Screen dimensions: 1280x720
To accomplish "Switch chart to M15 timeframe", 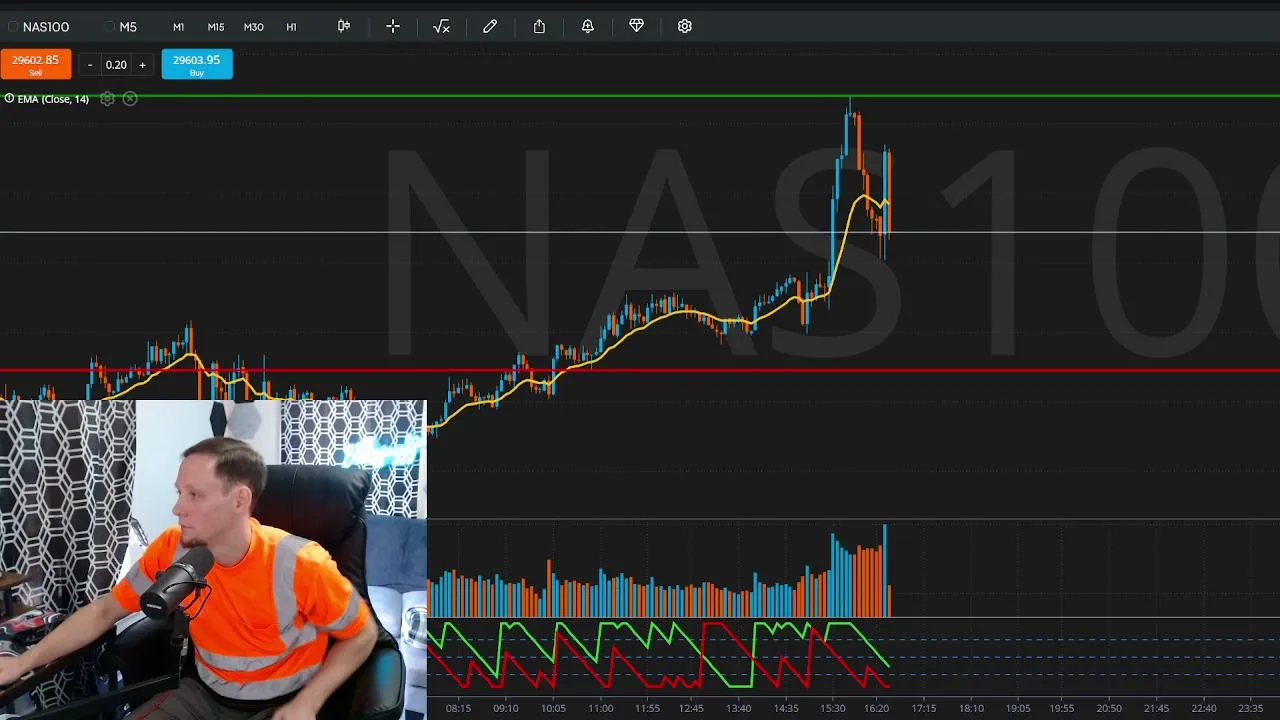I will (216, 27).
